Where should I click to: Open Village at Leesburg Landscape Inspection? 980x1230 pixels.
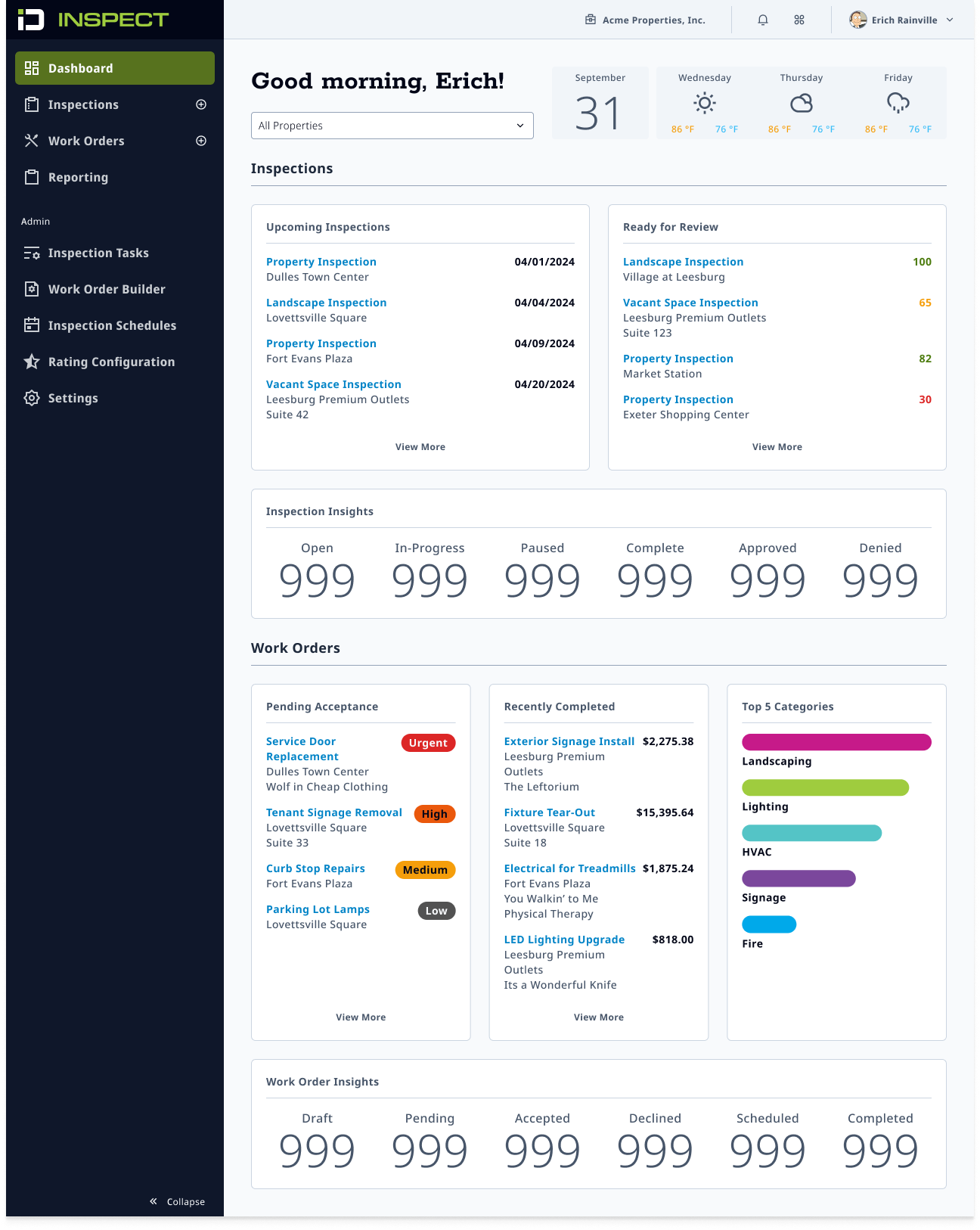683,262
